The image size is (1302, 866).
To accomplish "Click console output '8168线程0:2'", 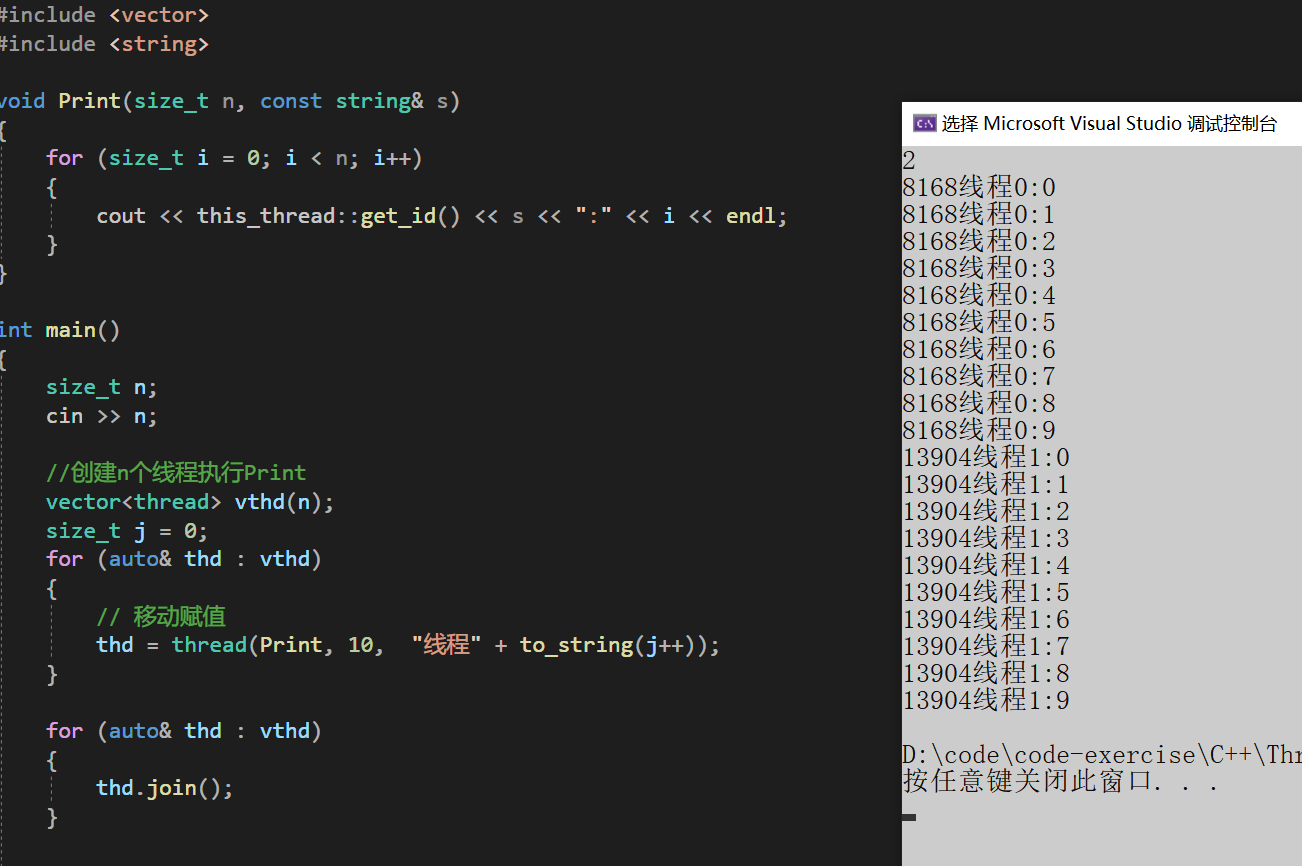I will coord(979,242).
